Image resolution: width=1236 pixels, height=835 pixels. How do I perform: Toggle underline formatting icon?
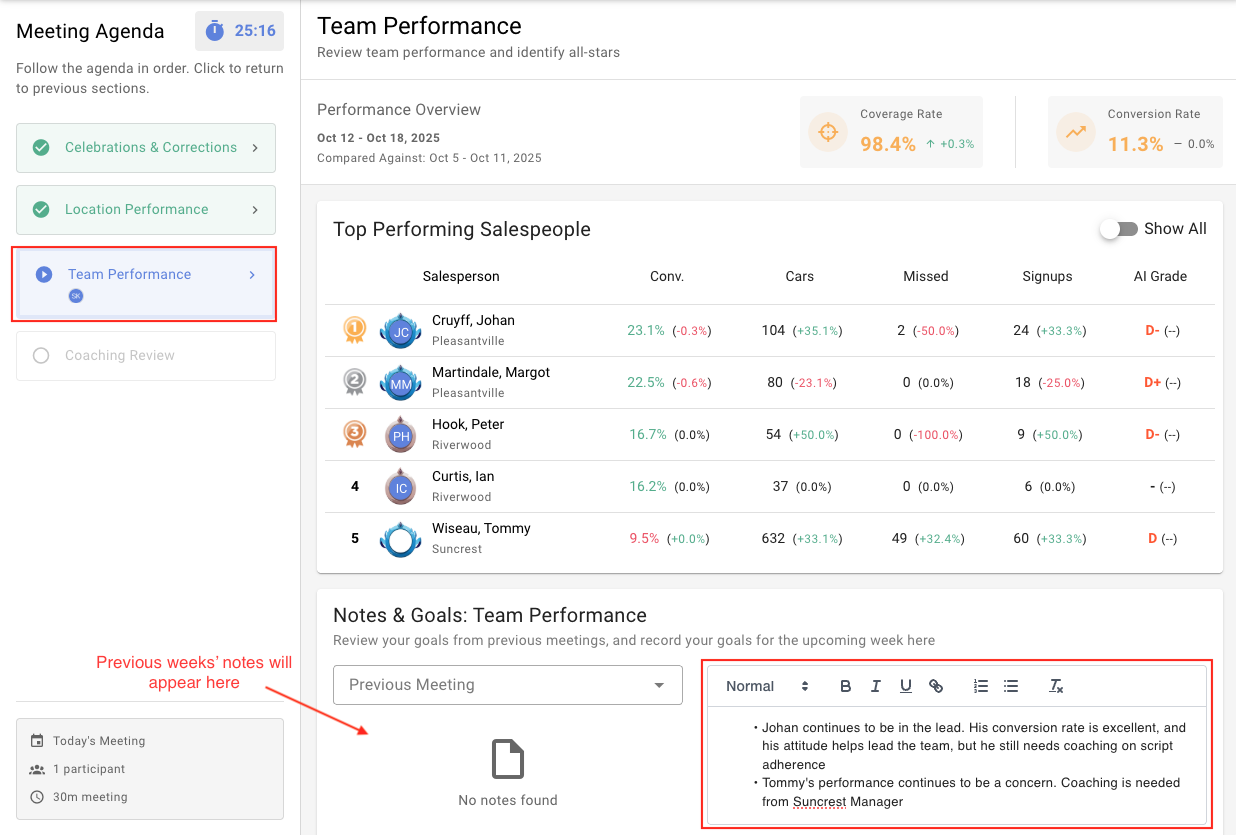906,686
